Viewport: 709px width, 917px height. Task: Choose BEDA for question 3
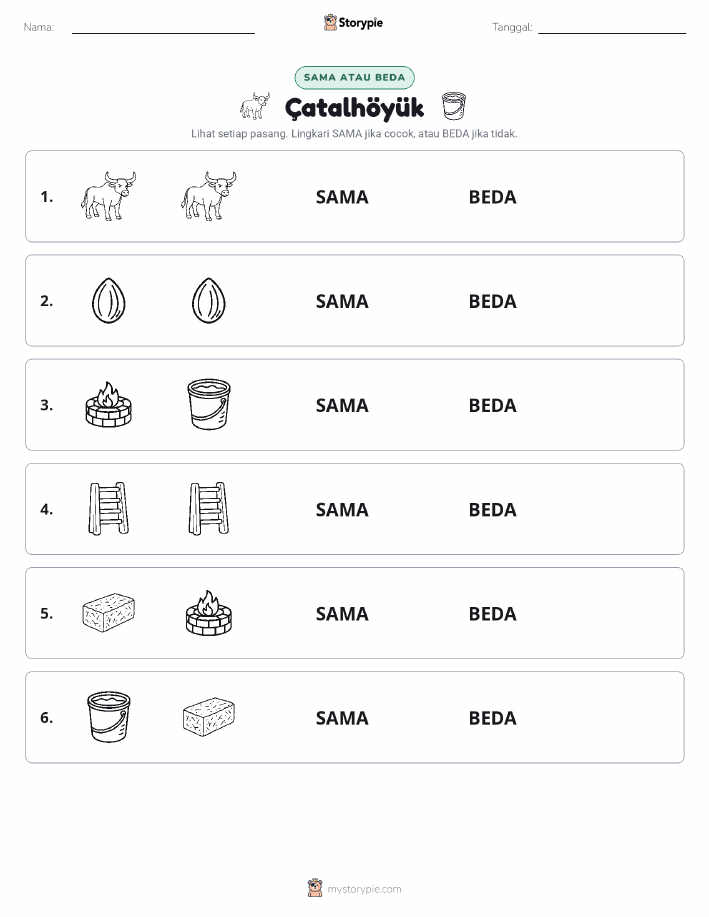(493, 405)
